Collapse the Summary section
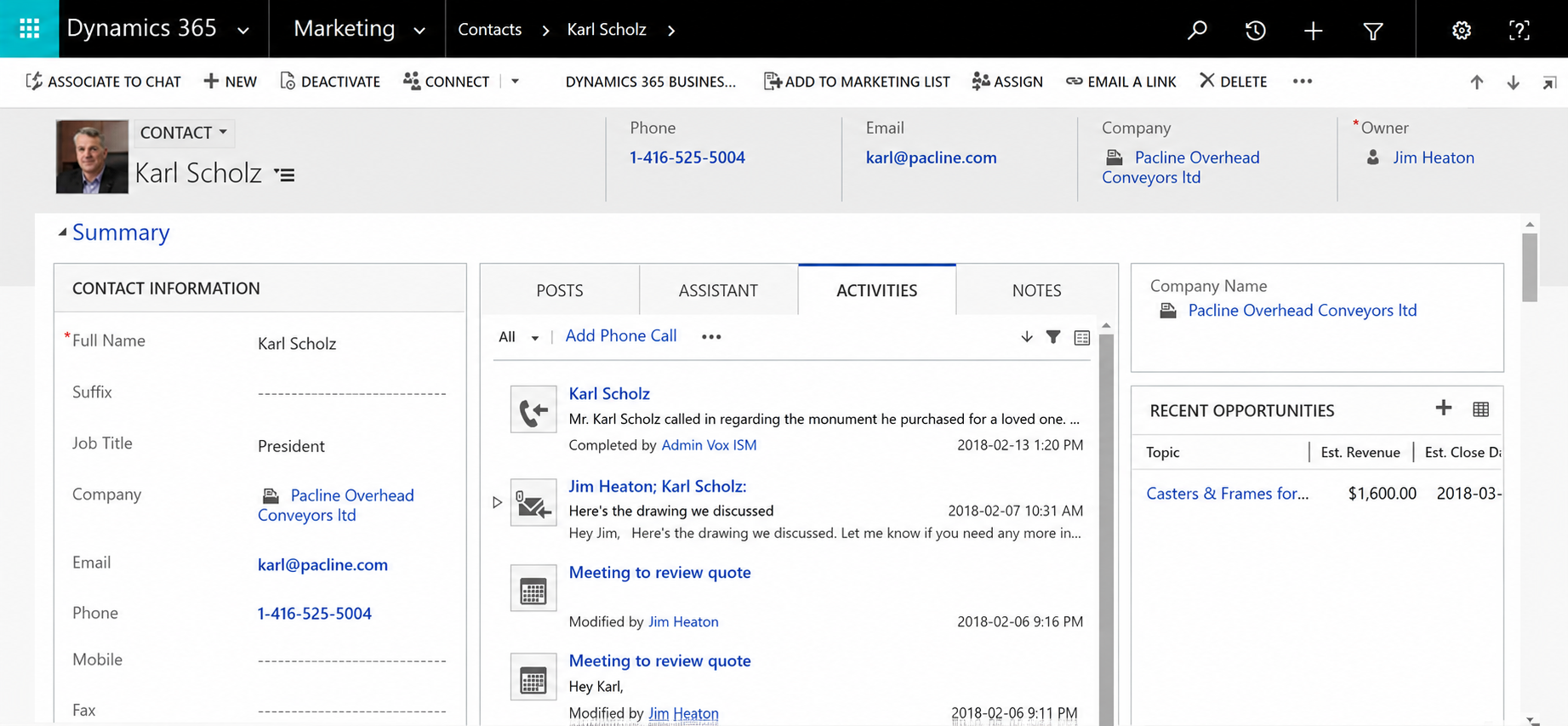 [x=62, y=232]
